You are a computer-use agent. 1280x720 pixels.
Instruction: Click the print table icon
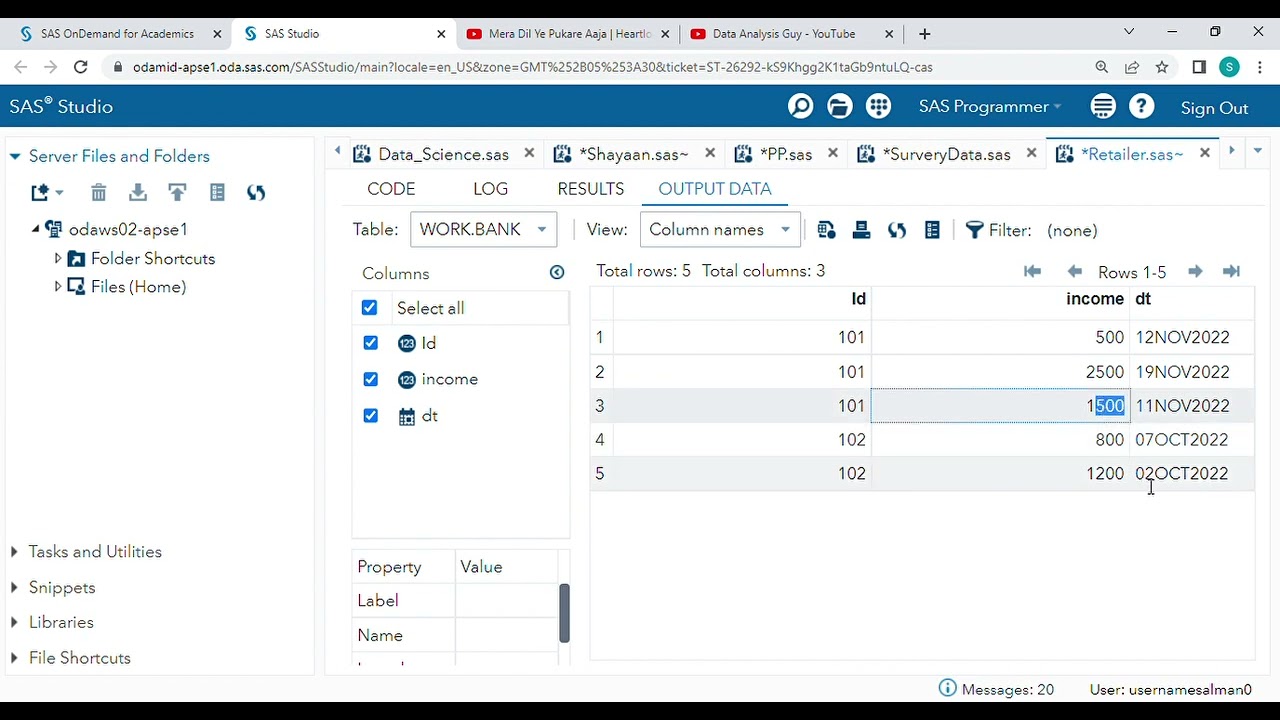(861, 230)
